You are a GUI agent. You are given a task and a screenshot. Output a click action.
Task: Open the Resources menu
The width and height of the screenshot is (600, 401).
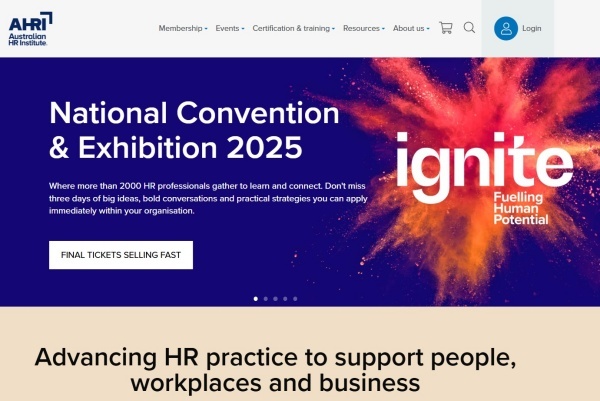click(361, 28)
